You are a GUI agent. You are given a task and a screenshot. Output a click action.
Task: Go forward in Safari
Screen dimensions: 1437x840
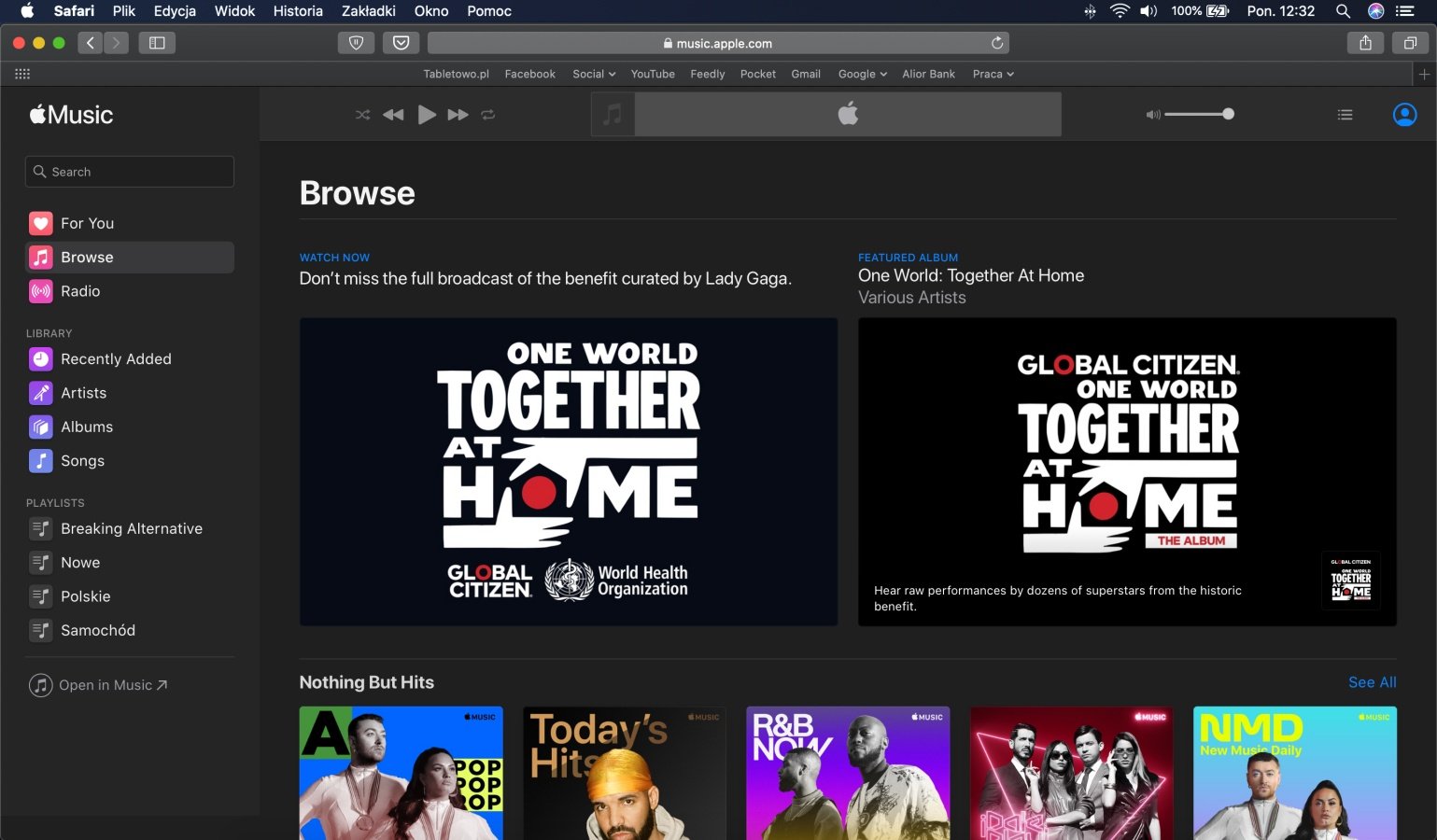click(x=117, y=43)
